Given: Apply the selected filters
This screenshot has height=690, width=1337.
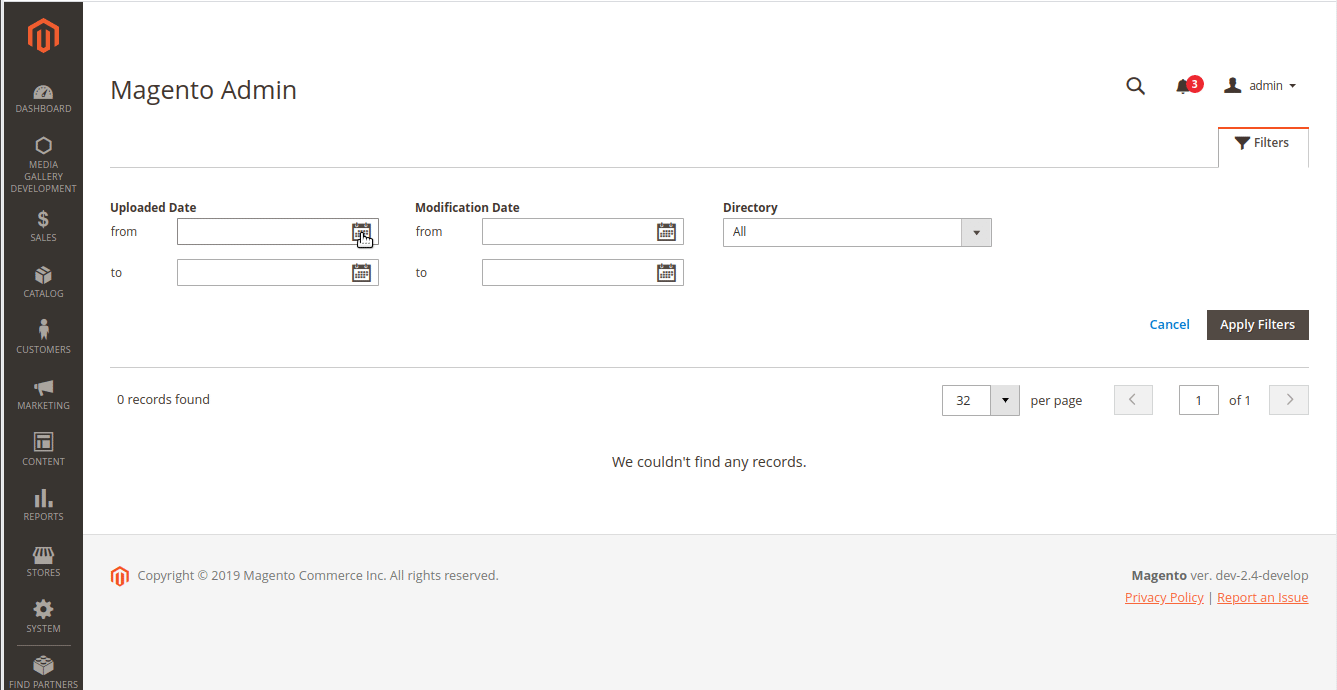Looking at the screenshot, I should [1257, 324].
